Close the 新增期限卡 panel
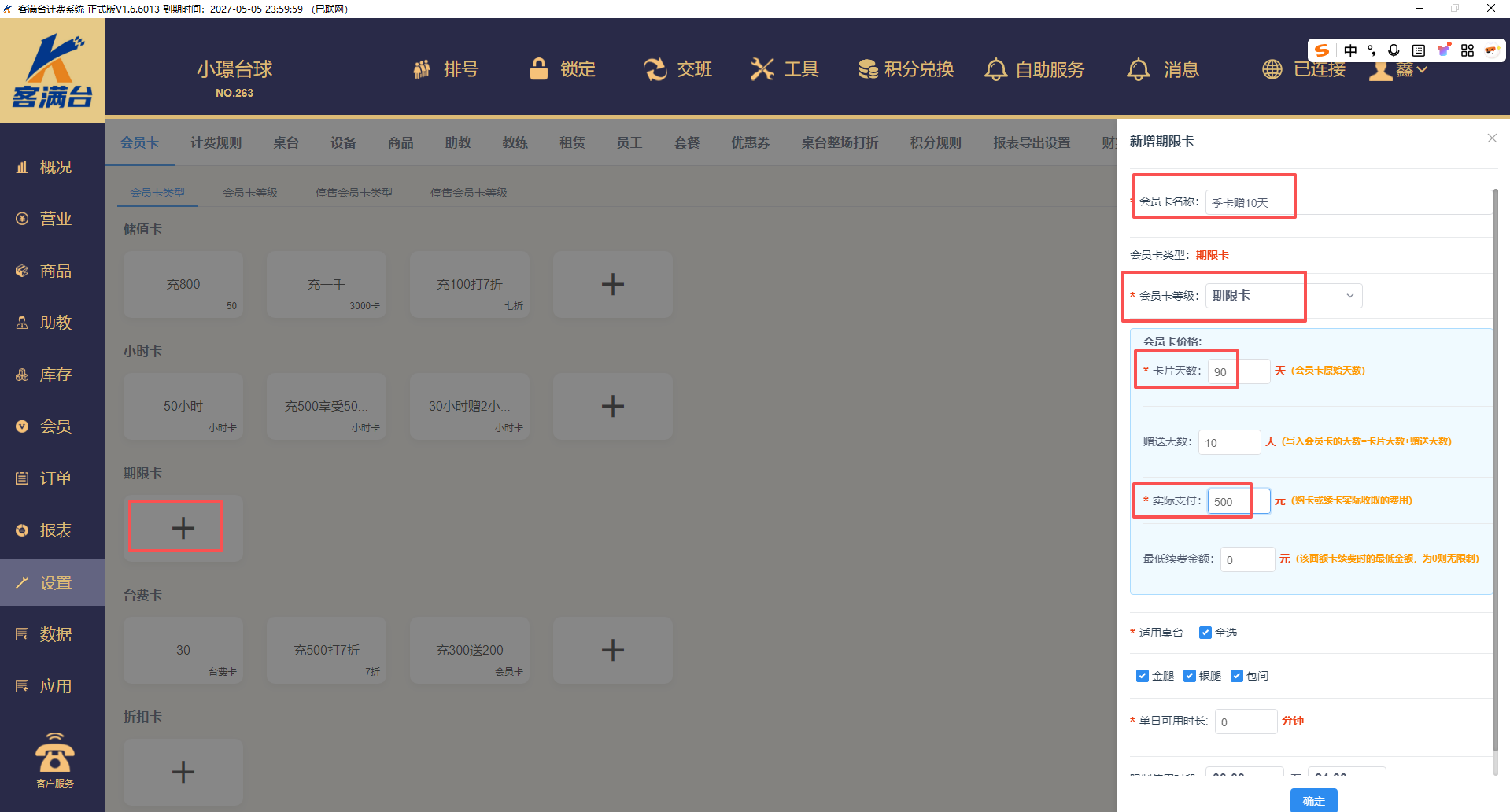The height and width of the screenshot is (812, 1510). [1492, 138]
